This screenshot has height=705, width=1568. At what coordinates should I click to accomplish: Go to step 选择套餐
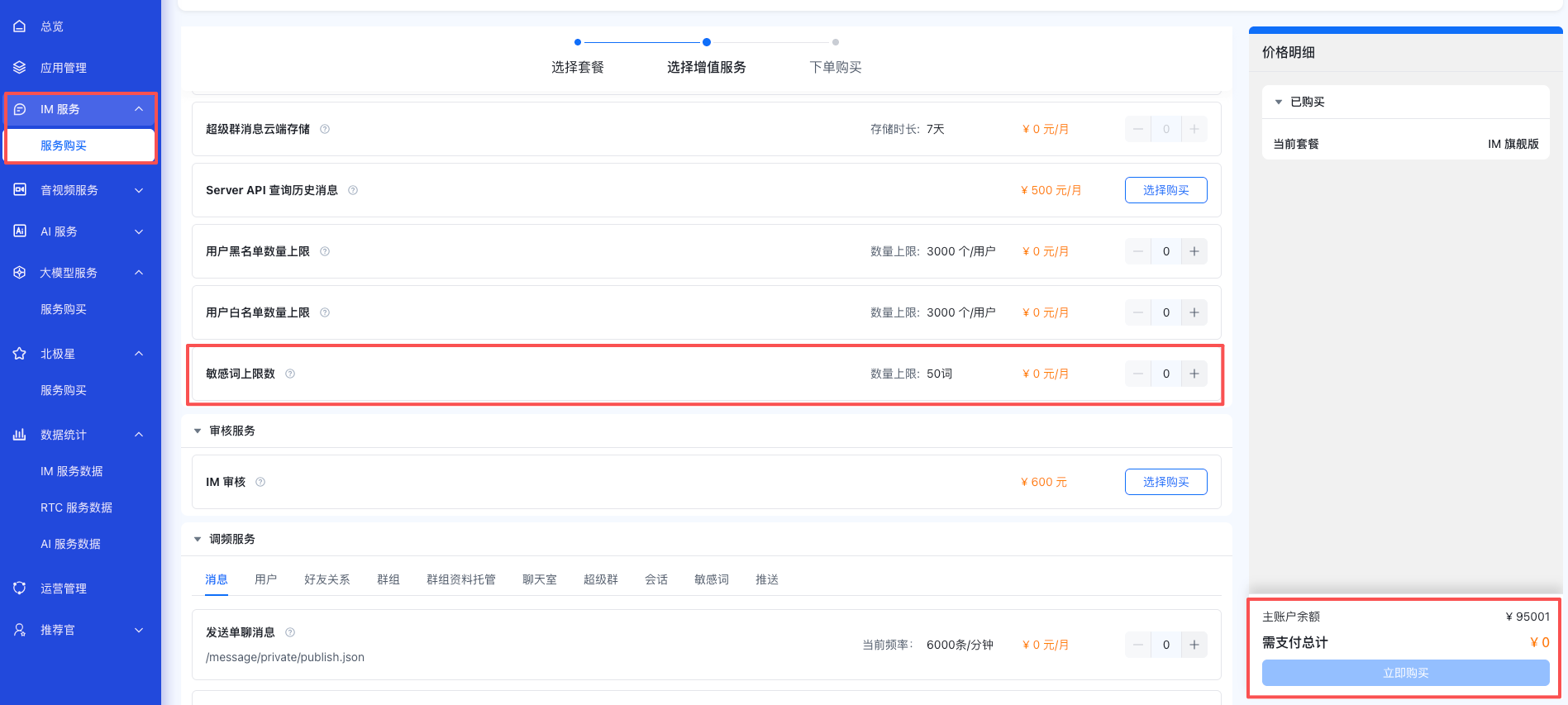578,67
